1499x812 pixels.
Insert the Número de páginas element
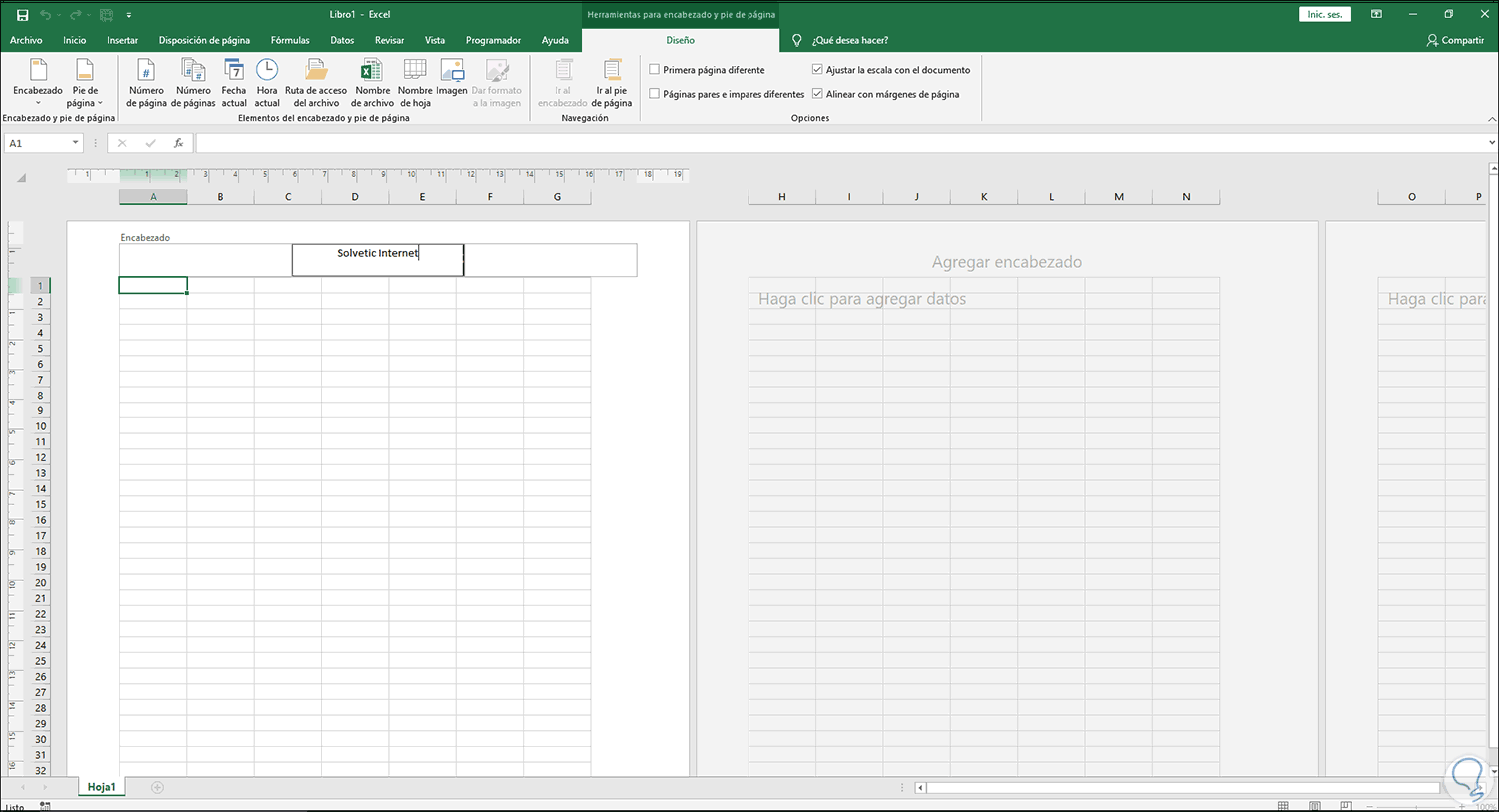point(193,82)
